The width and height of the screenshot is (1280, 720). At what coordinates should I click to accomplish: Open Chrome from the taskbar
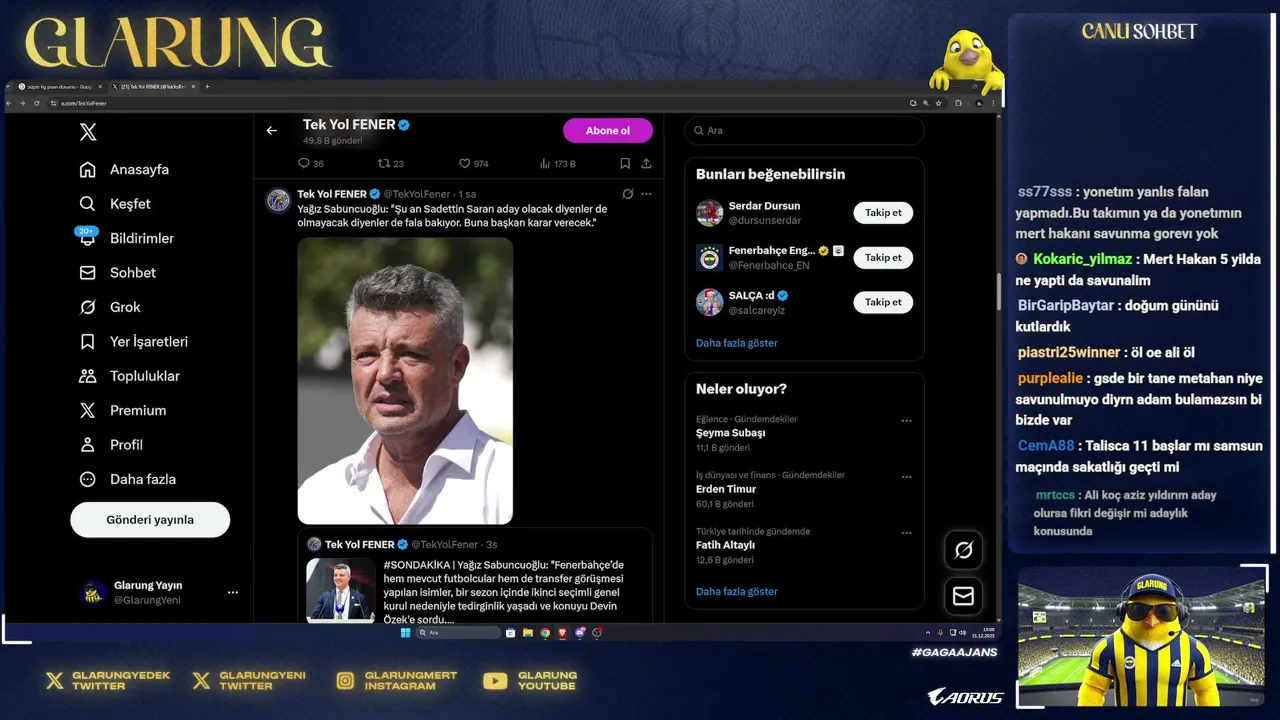tap(545, 633)
